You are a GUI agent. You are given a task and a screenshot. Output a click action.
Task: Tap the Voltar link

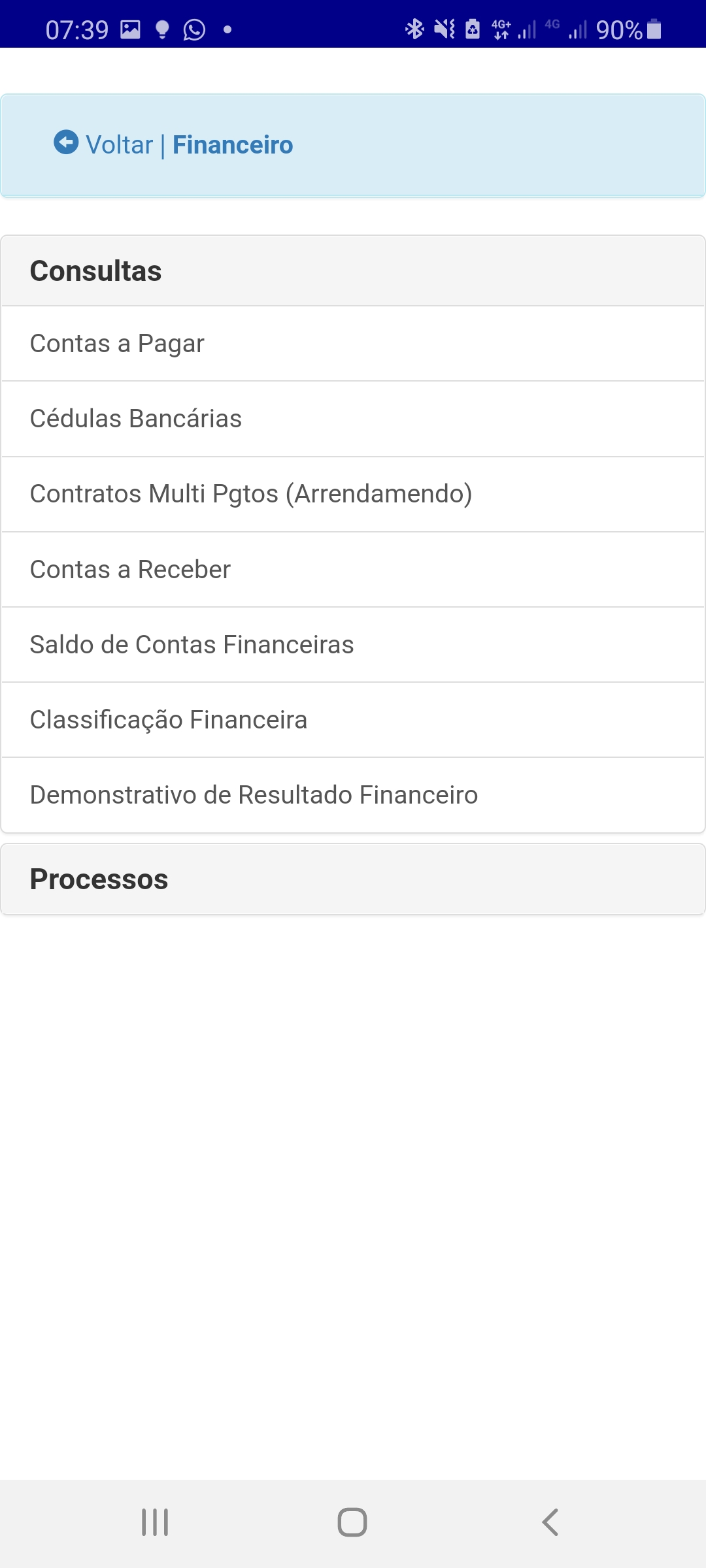tap(120, 145)
